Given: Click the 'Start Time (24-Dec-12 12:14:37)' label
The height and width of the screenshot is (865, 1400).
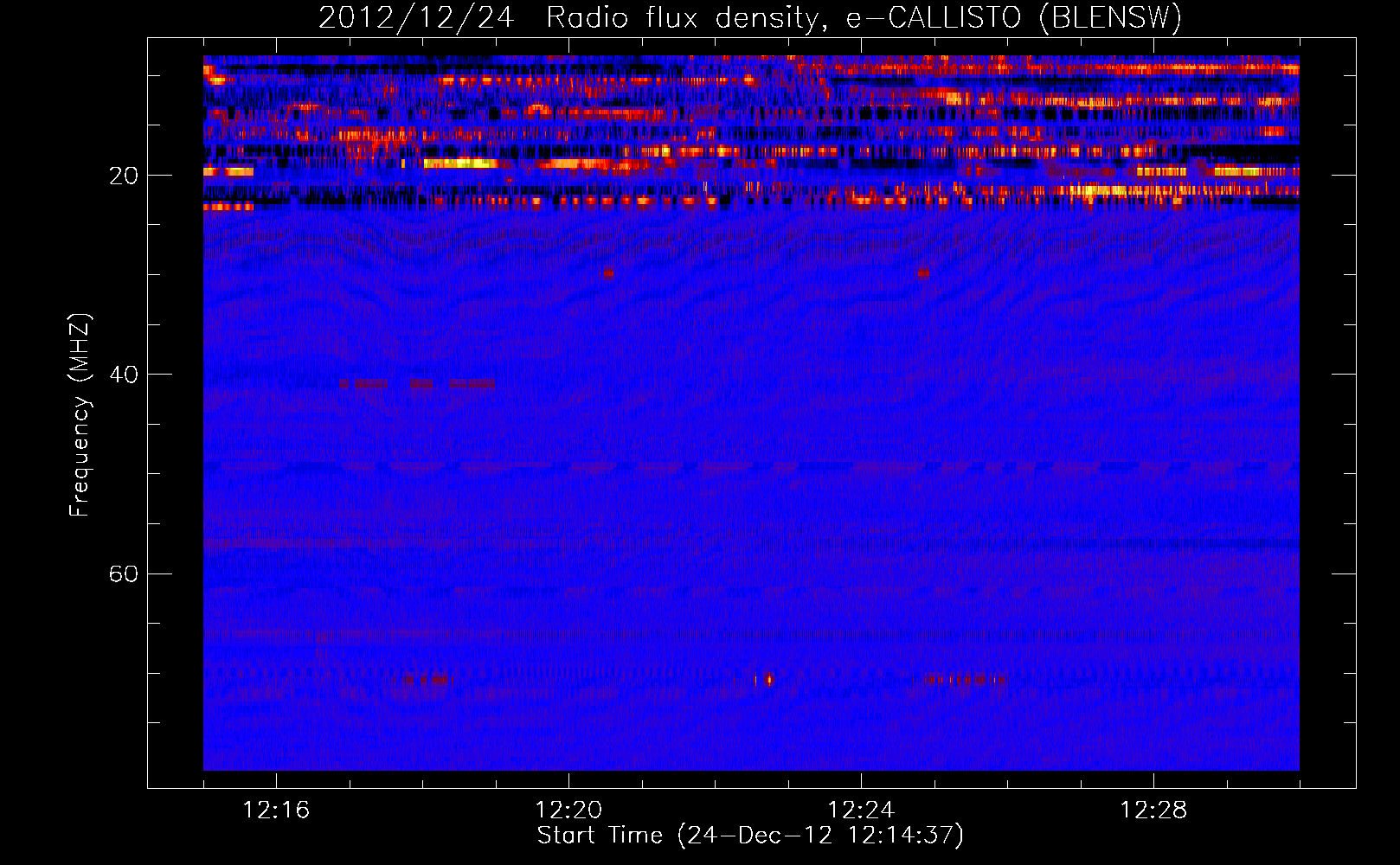Looking at the screenshot, I should pyautogui.click(x=750, y=836).
